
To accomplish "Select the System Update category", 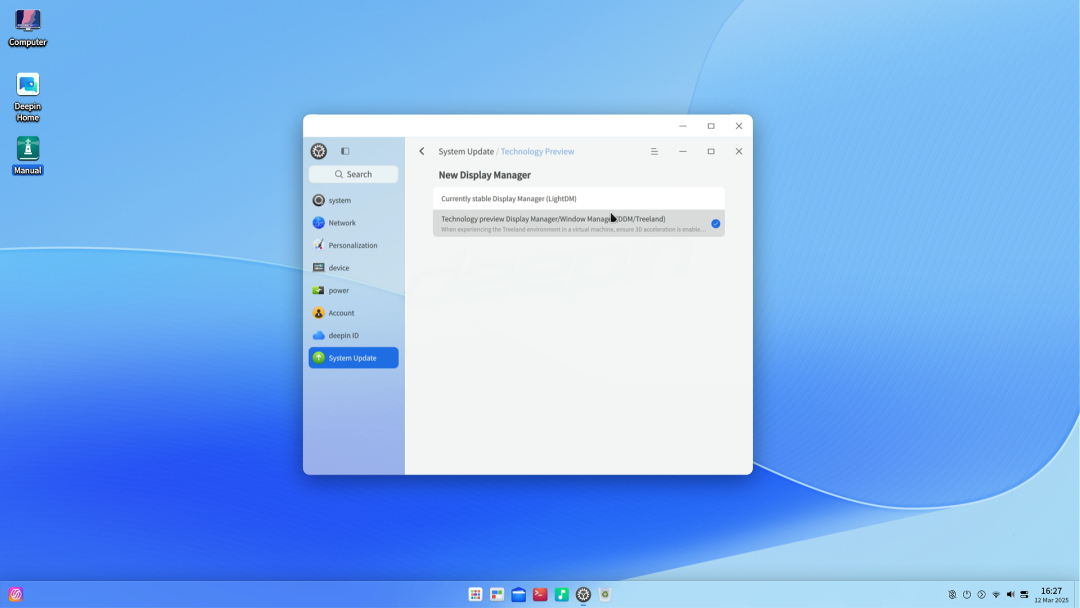I will point(353,358).
